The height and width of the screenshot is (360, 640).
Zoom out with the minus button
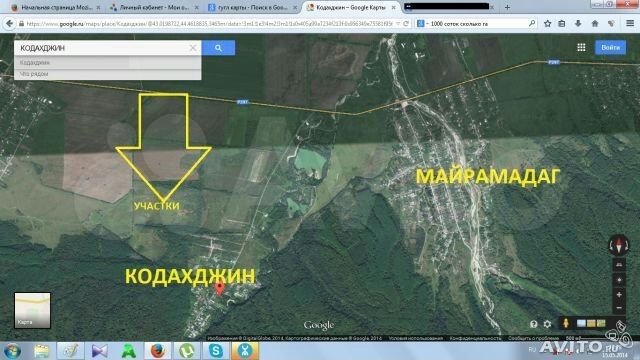pyautogui.click(x=619, y=308)
